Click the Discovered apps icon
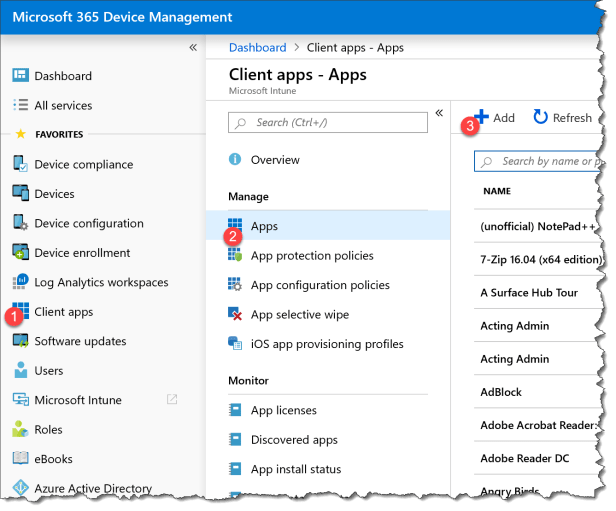This screenshot has width=616, height=511. [235, 439]
